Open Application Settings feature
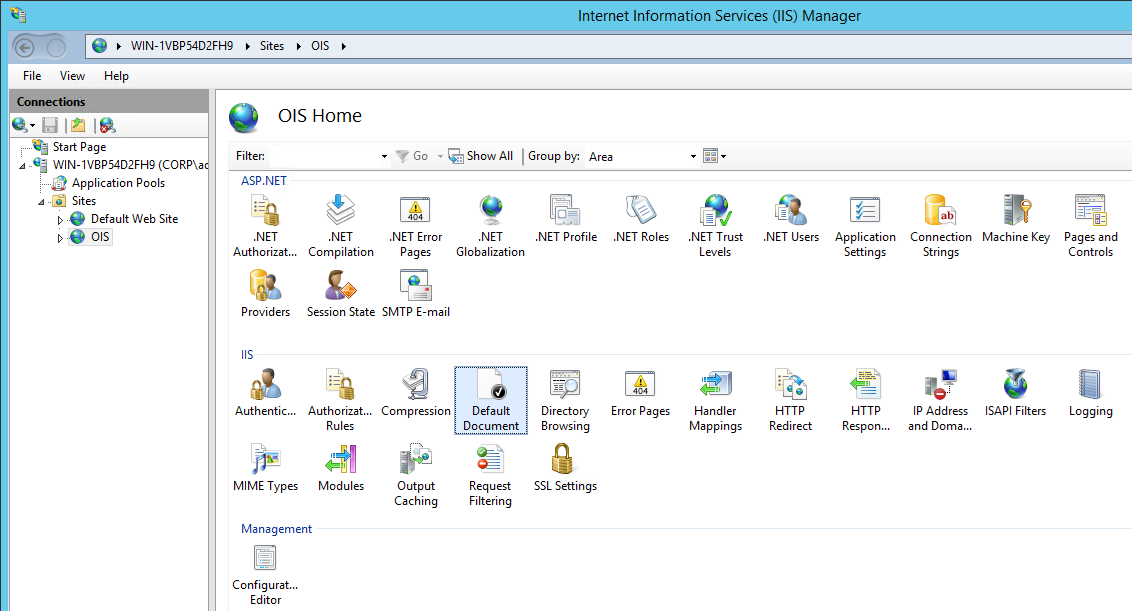 (x=866, y=226)
